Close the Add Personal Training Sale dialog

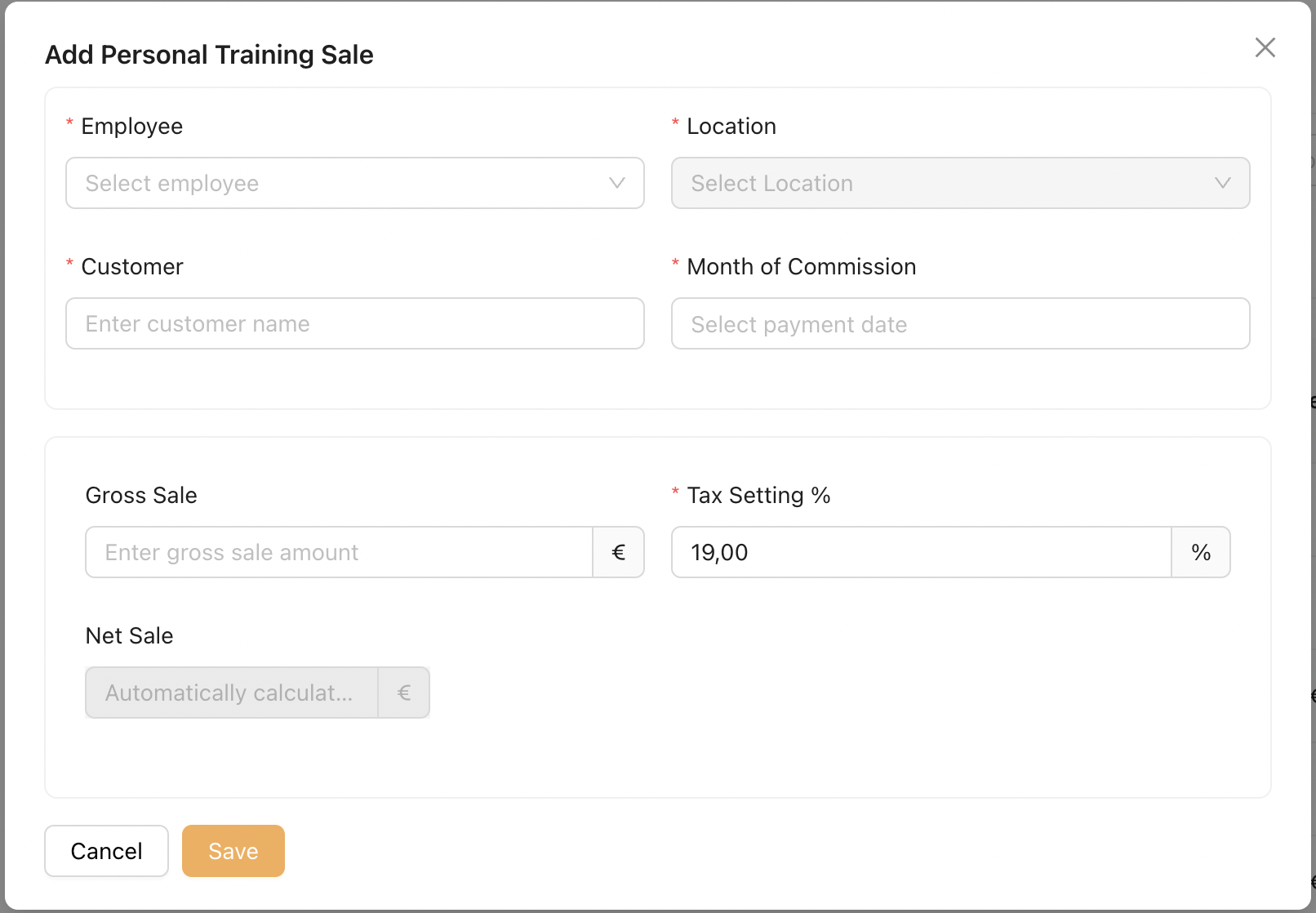[x=1265, y=47]
